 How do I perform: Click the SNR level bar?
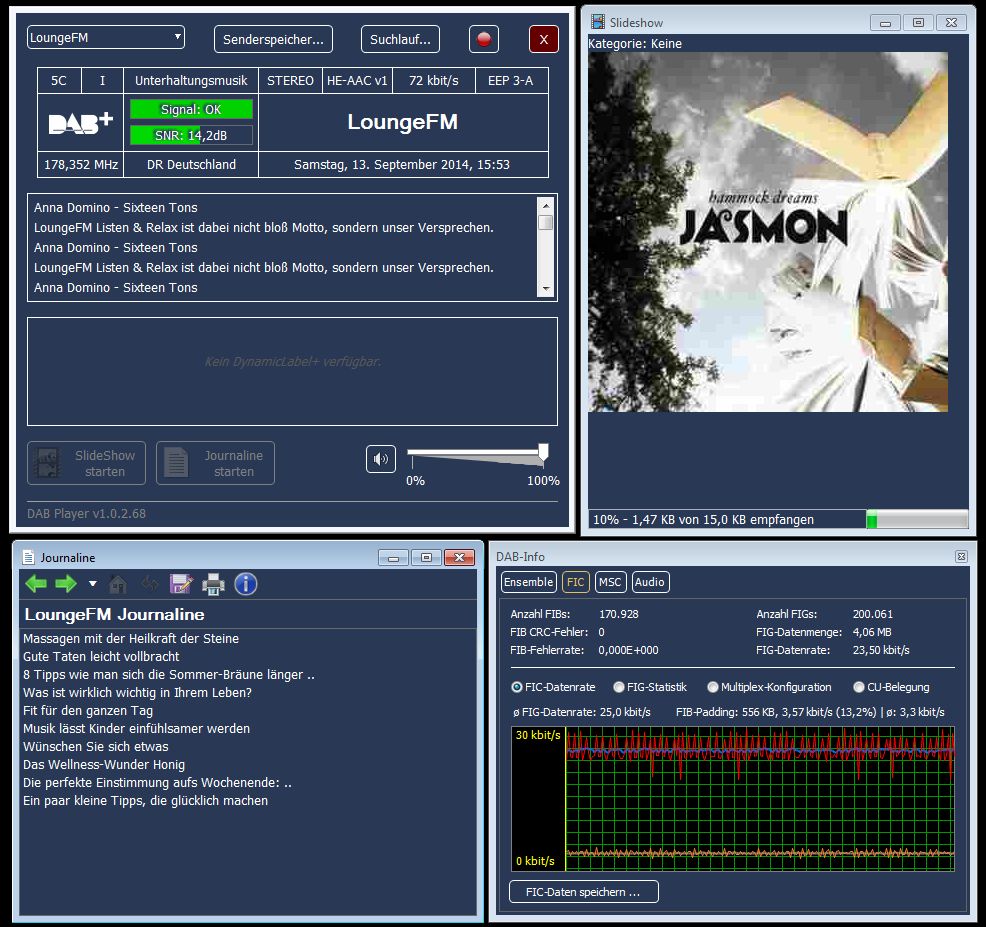pos(191,135)
